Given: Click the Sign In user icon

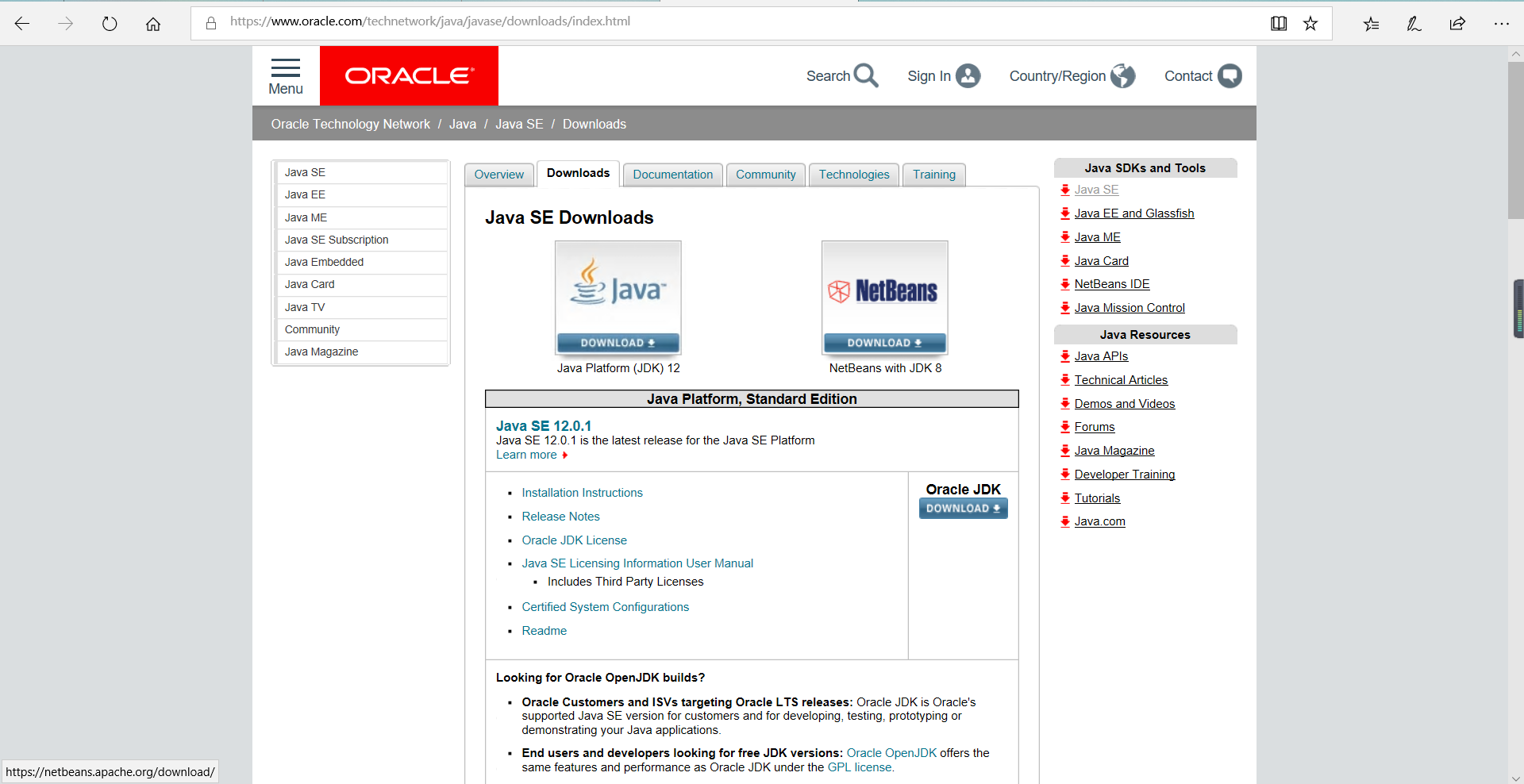Looking at the screenshot, I should pos(968,75).
